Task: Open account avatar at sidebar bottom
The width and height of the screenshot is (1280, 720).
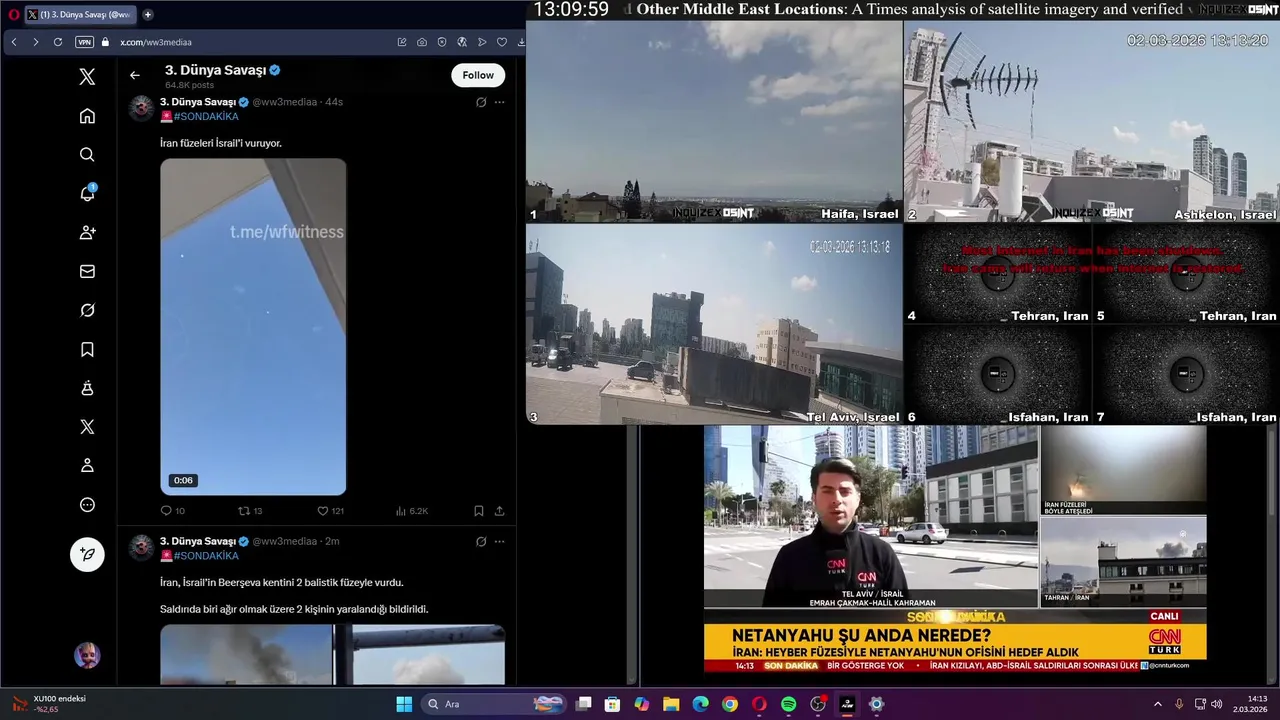Action: click(x=87, y=656)
